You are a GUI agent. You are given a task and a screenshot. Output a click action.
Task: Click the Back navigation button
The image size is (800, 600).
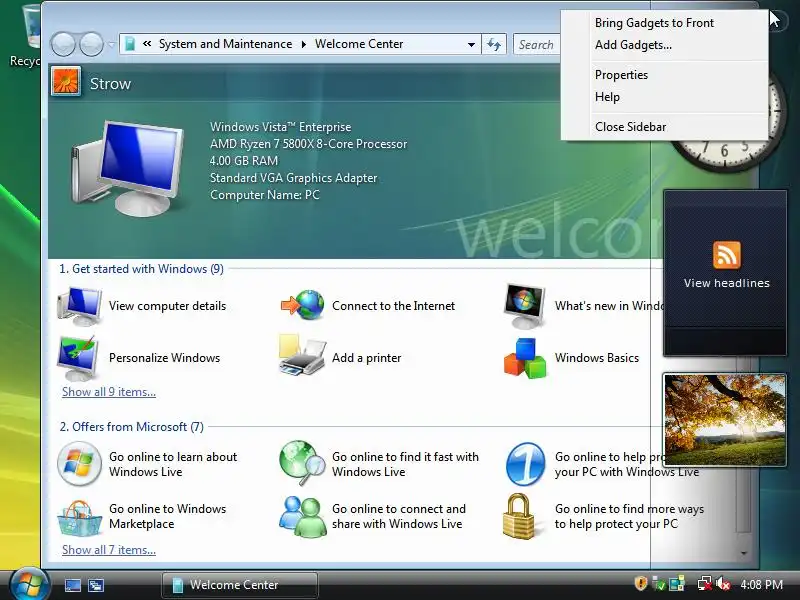63,44
